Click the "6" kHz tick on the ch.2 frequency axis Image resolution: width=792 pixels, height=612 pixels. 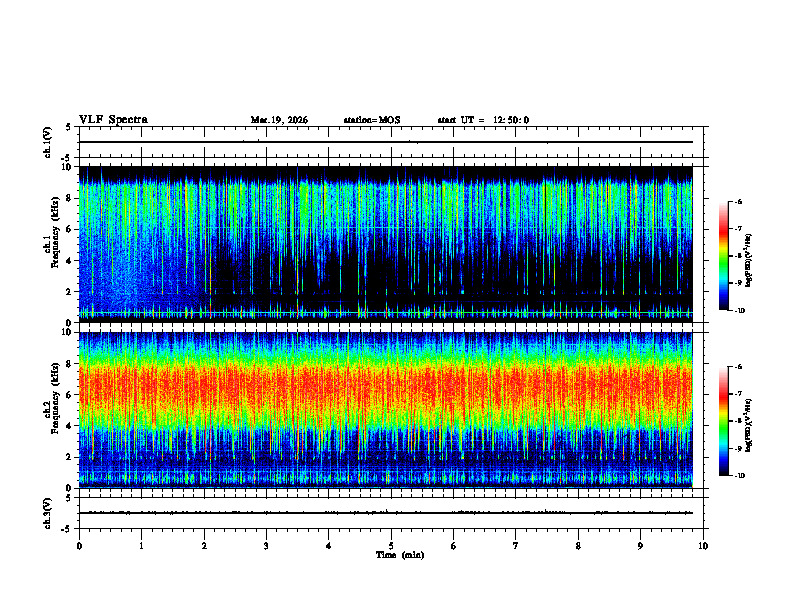click(70, 395)
